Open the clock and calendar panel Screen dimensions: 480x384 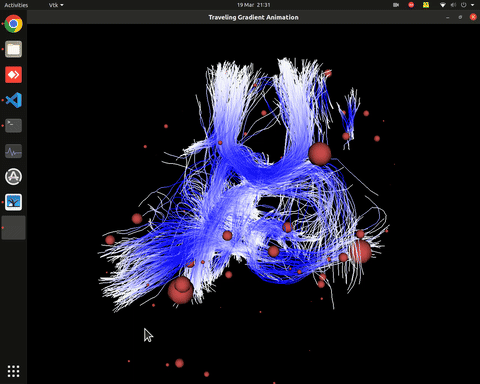coord(253,5)
